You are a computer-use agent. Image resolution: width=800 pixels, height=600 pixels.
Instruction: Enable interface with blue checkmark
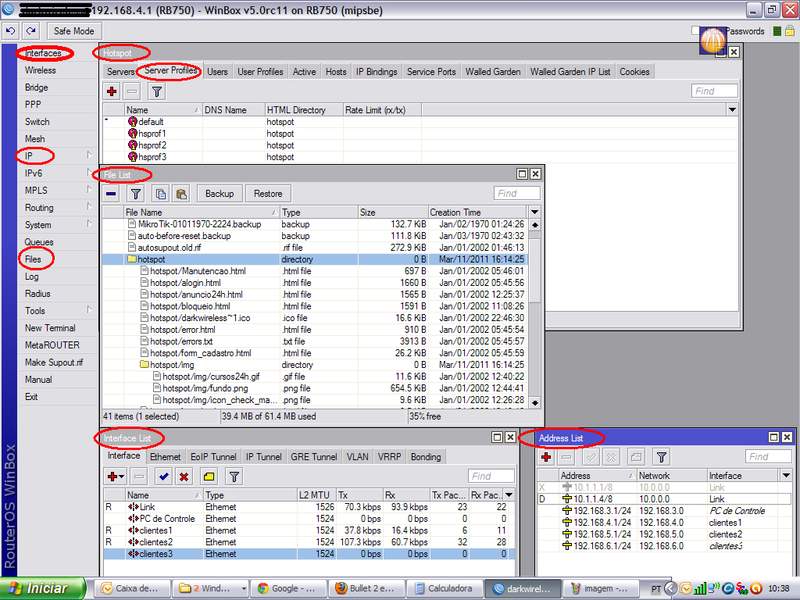pos(164,477)
